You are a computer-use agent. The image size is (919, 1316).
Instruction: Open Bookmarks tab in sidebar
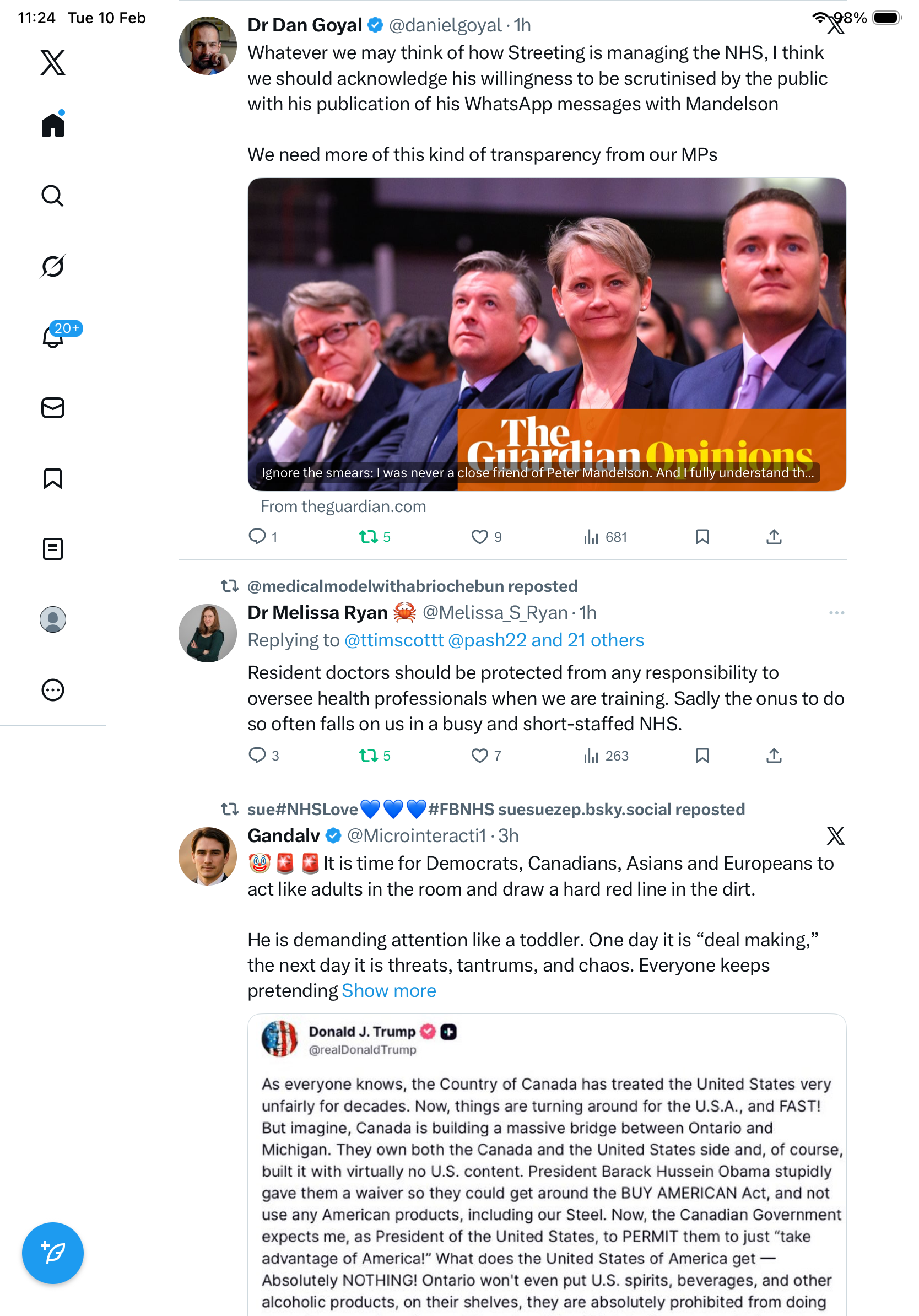[x=53, y=478]
